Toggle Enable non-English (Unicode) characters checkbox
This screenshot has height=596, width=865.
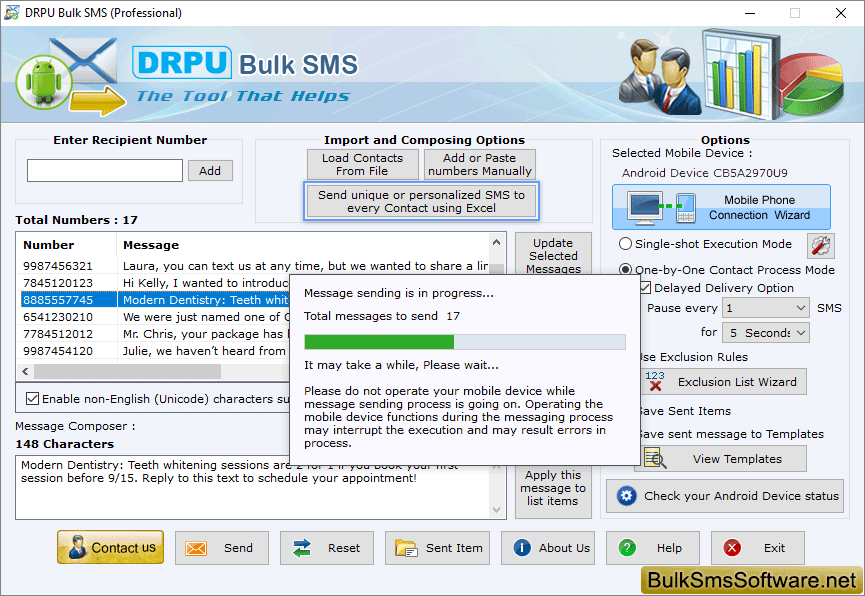tap(33, 398)
